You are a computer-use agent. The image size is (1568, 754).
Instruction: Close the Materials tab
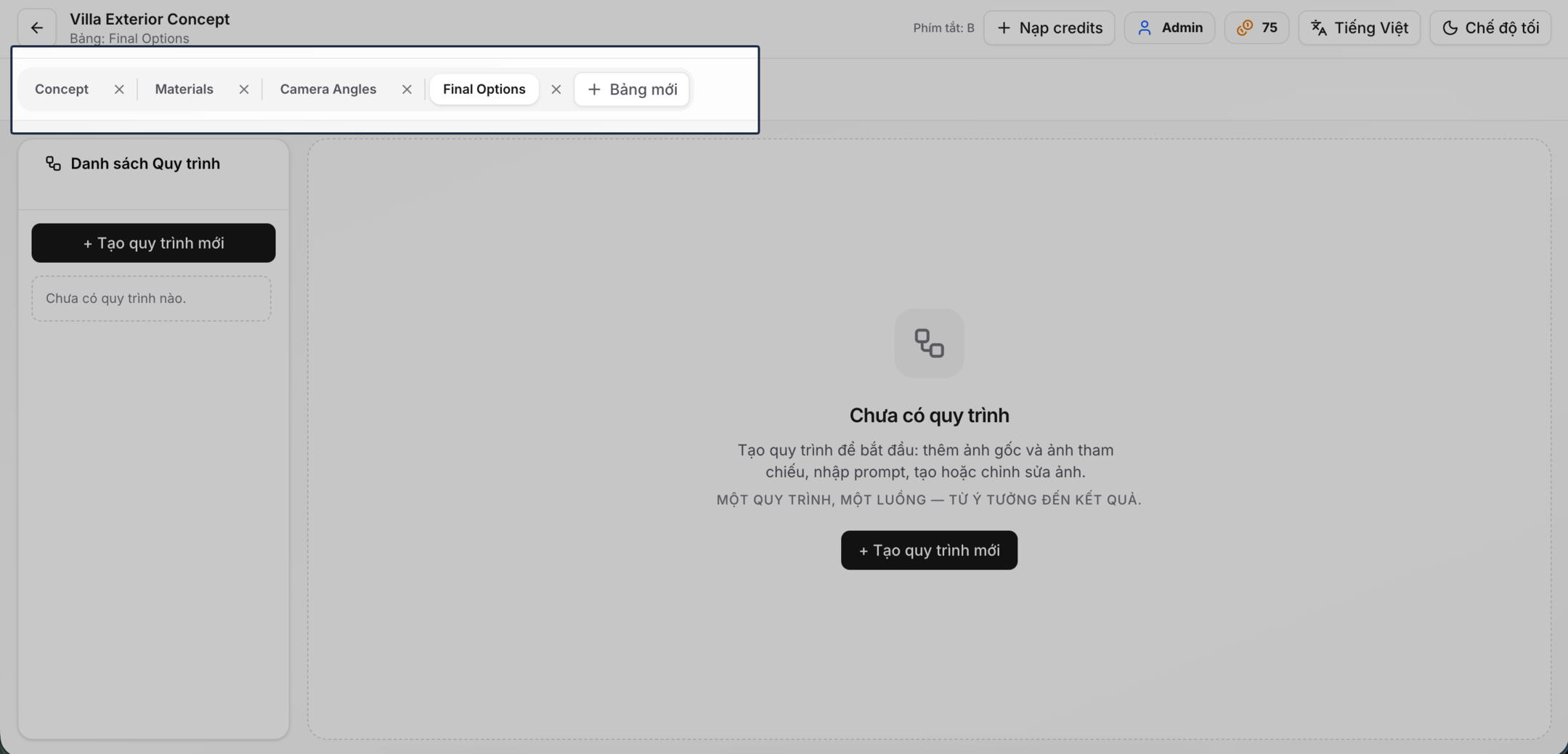click(x=244, y=89)
